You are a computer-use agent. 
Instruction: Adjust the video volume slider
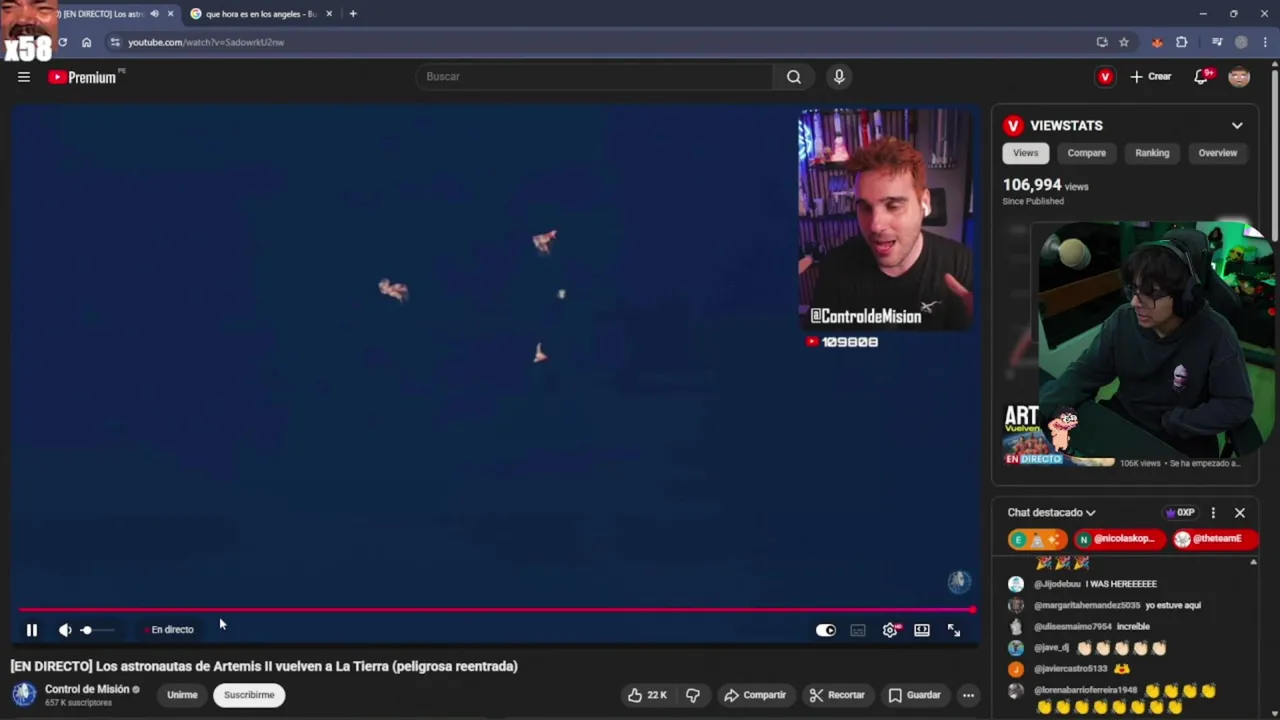97,630
